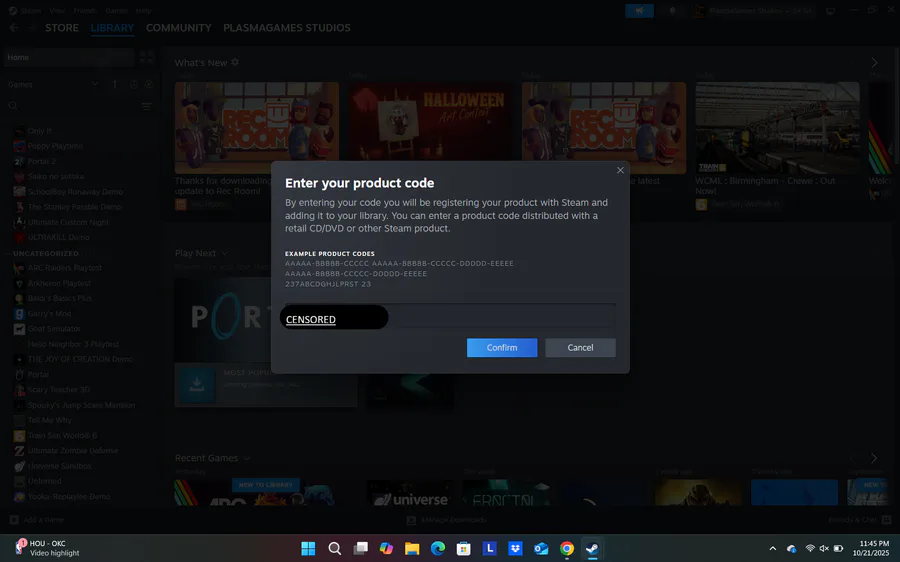This screenshot has width=900, height=562.
Task: Show hidden system tray icons
Action: click(773, 549)
